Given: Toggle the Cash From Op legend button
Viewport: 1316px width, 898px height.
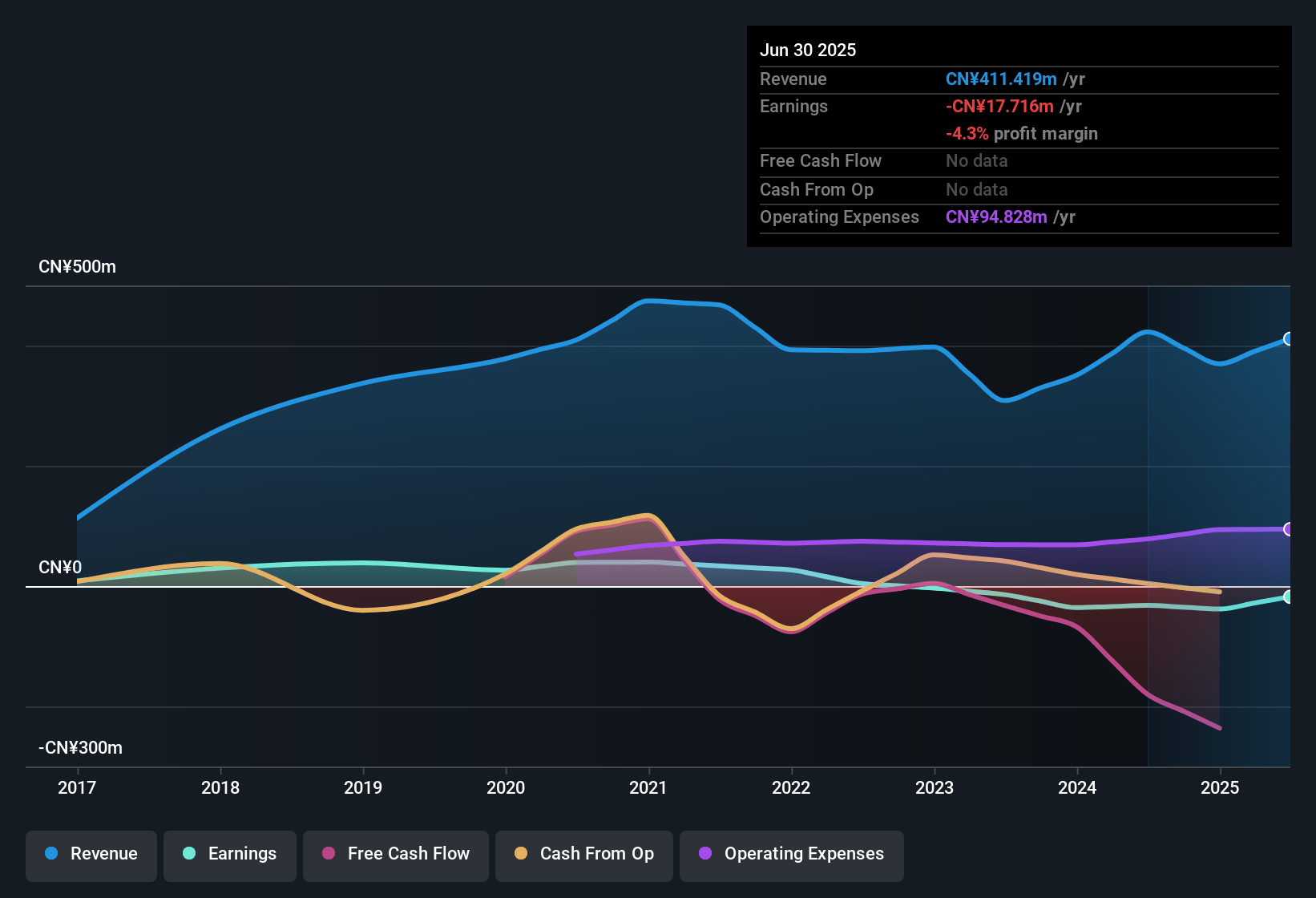Looking at the screenshot, I should 584,854.
